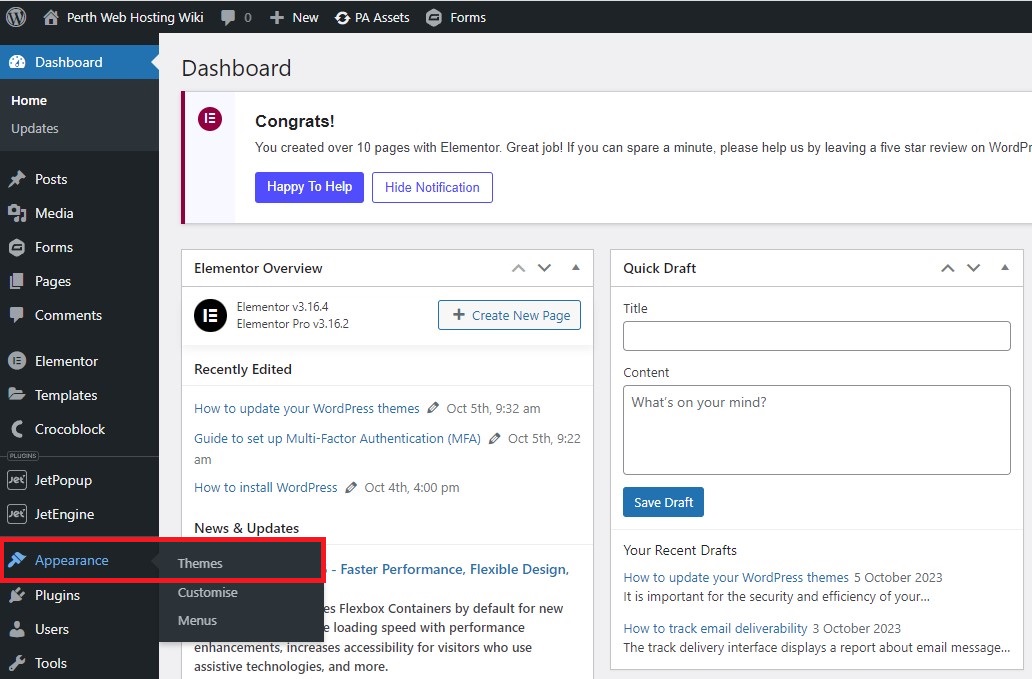1032x679 pixels.
Task: Open draft 'How to track email deliverability'
Action: 715,628
